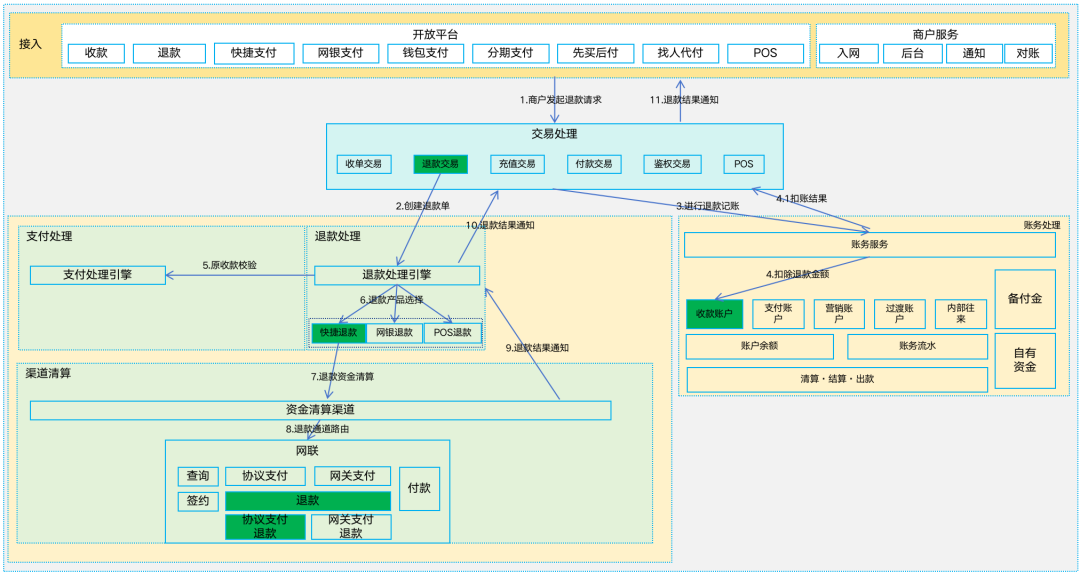Image resolution: width=1080 pixels, height=574 pixels.
Task: Select the 8.退款通道路由 label
Action: tap(318, 429)
